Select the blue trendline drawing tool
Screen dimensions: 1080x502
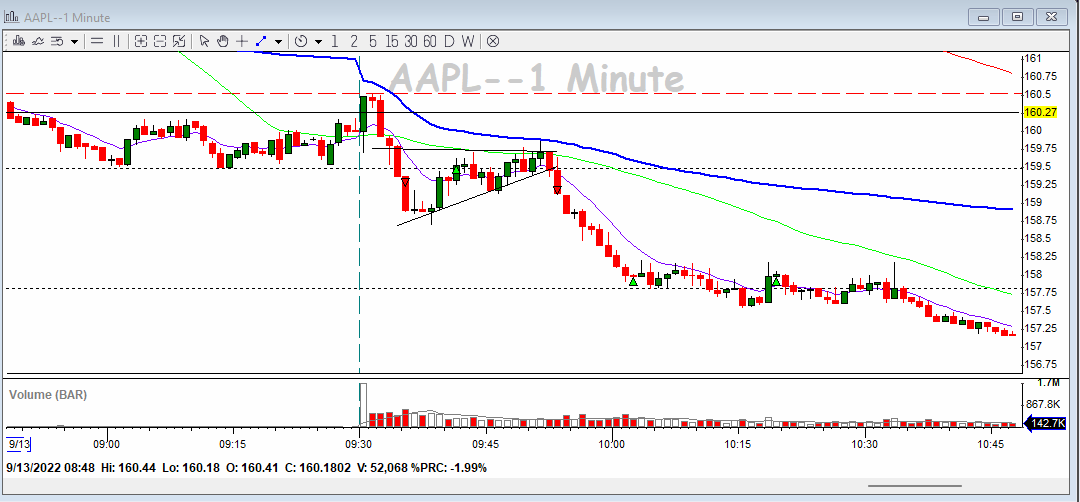click(261, 41)
